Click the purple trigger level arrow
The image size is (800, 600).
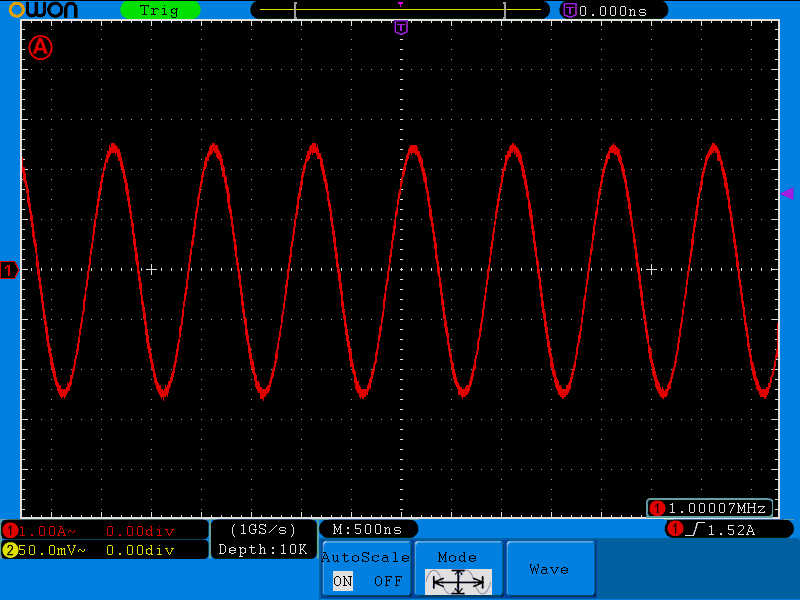point(787,193)
